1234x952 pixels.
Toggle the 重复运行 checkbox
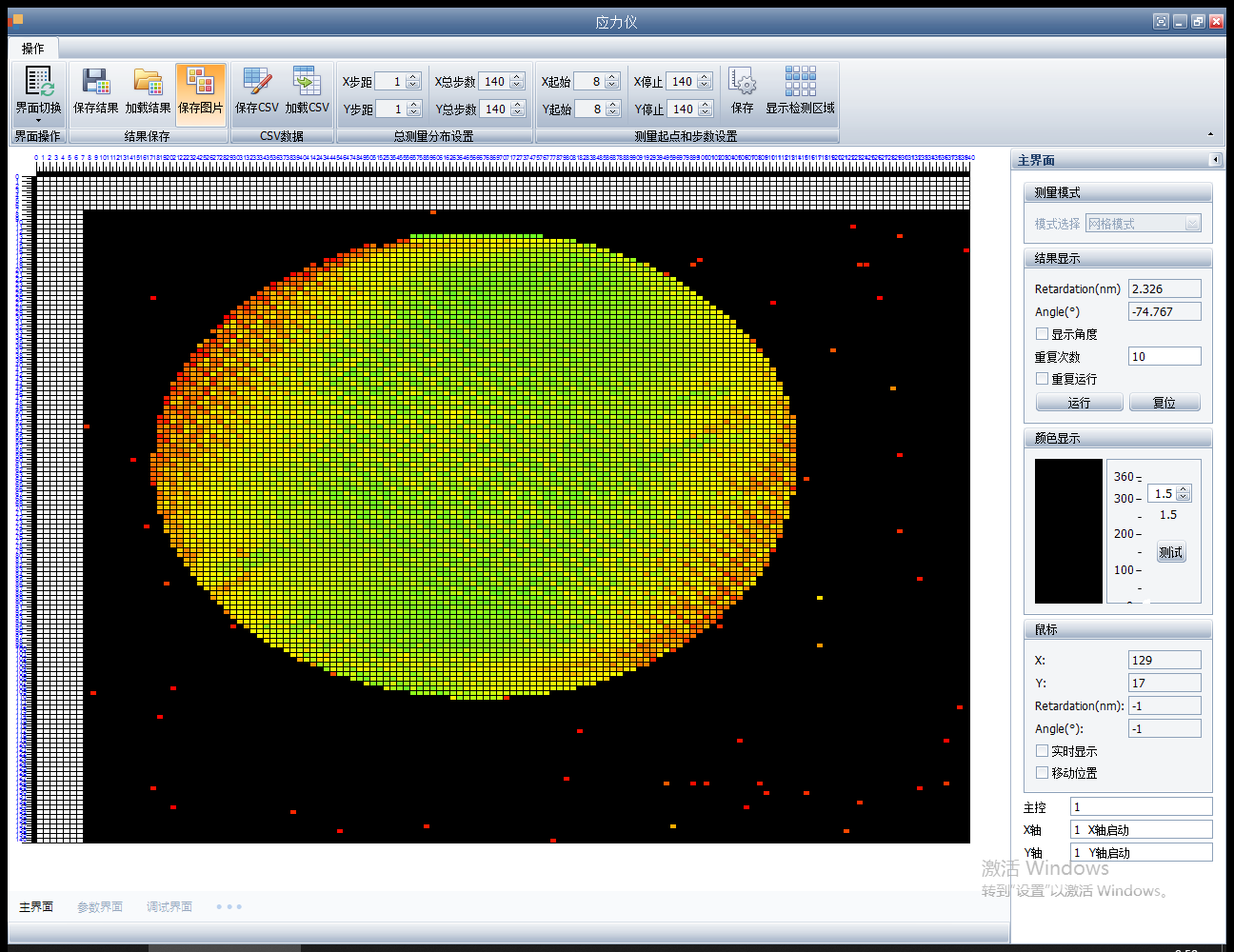click(1042, 379)
